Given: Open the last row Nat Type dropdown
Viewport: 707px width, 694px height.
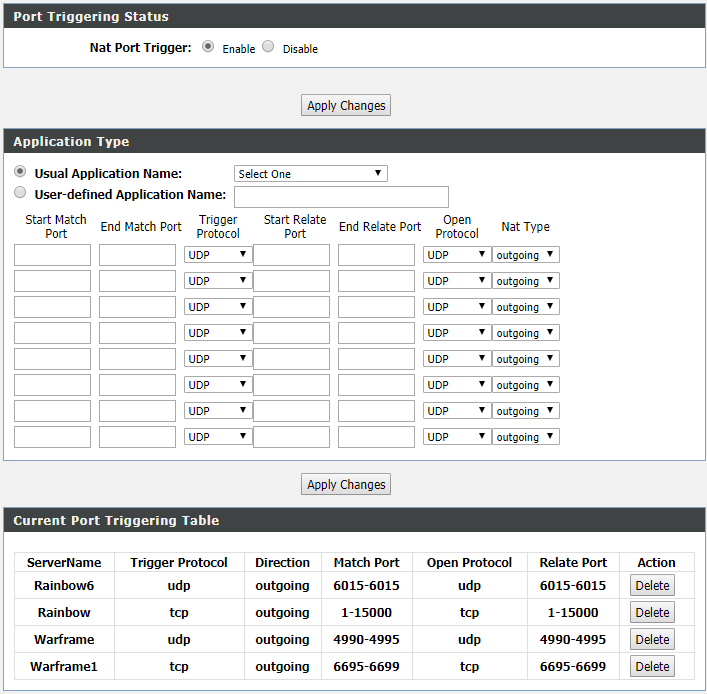Looking at the screenshot, I should (x=526, y=437).
